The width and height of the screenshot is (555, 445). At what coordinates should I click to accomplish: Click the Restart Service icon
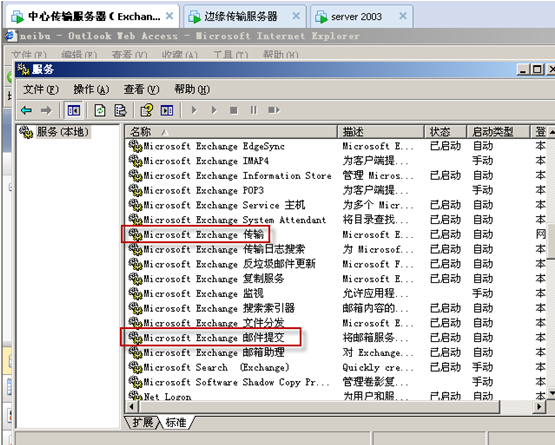click(274, 110)
